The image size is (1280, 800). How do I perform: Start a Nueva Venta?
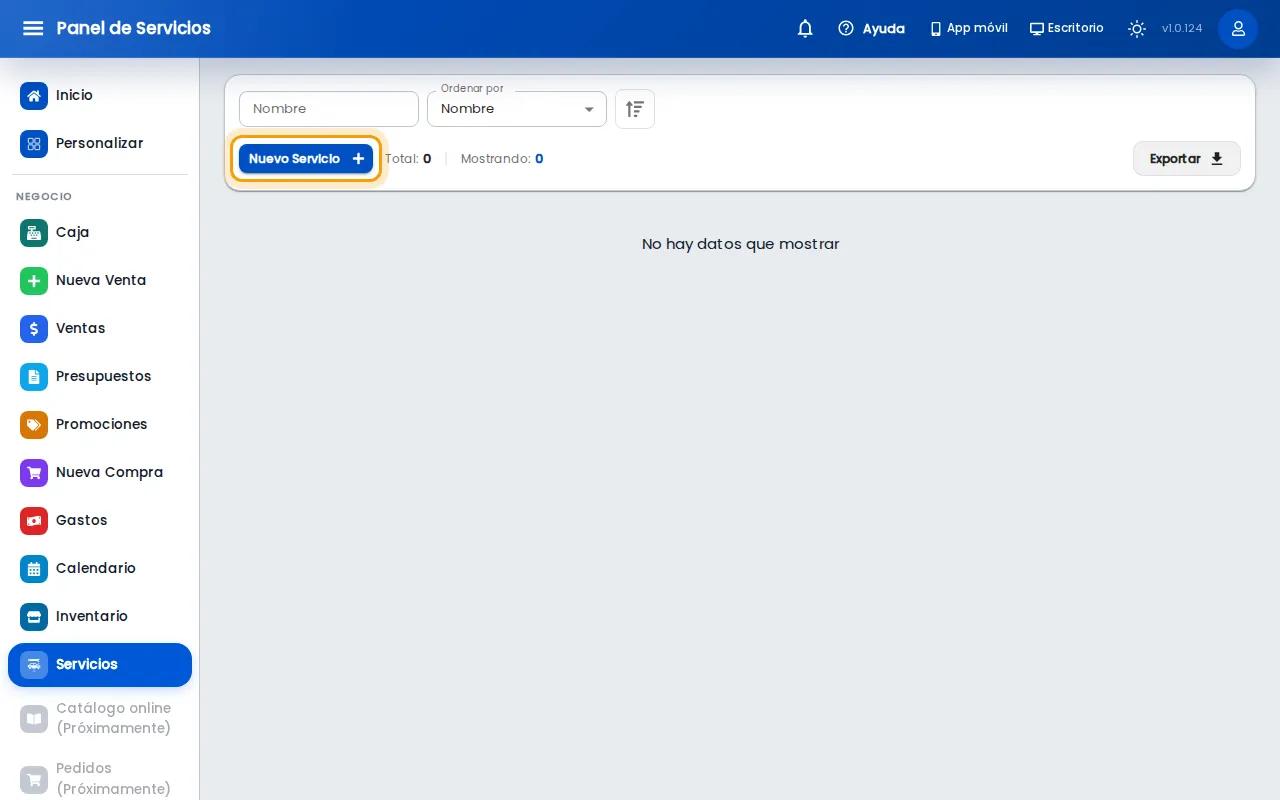pos(100,280)
